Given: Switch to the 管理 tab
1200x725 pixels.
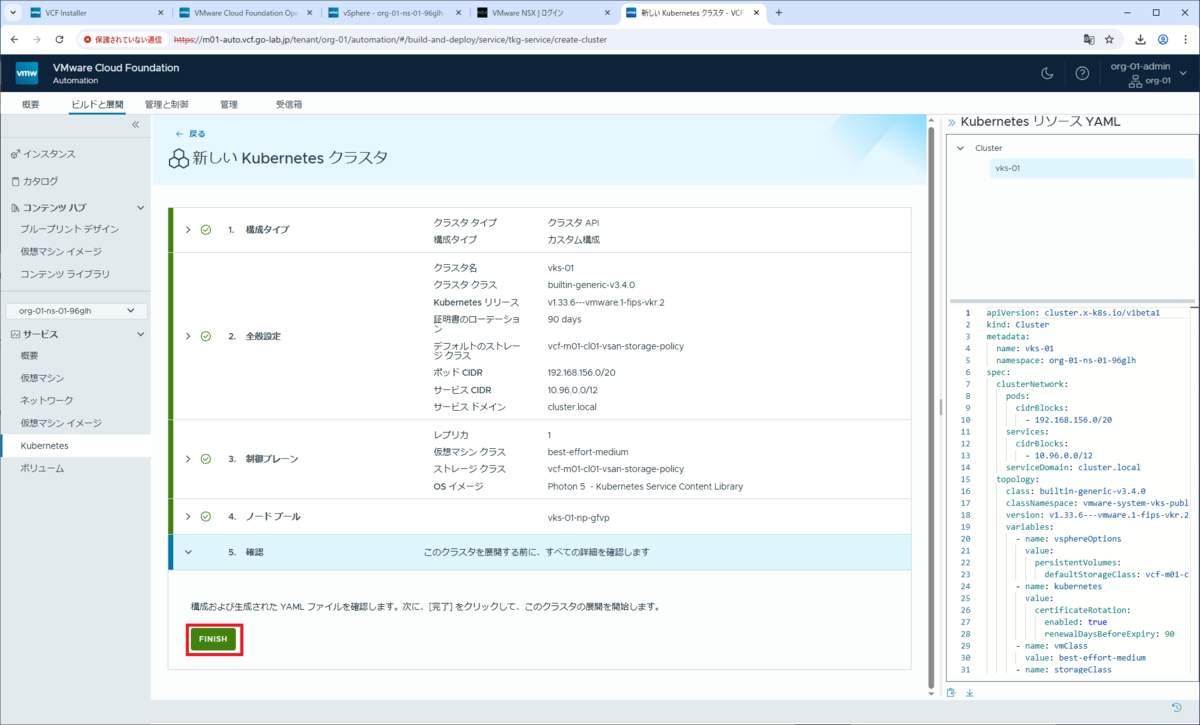Looking at the screenshot, I should point(229,104).
